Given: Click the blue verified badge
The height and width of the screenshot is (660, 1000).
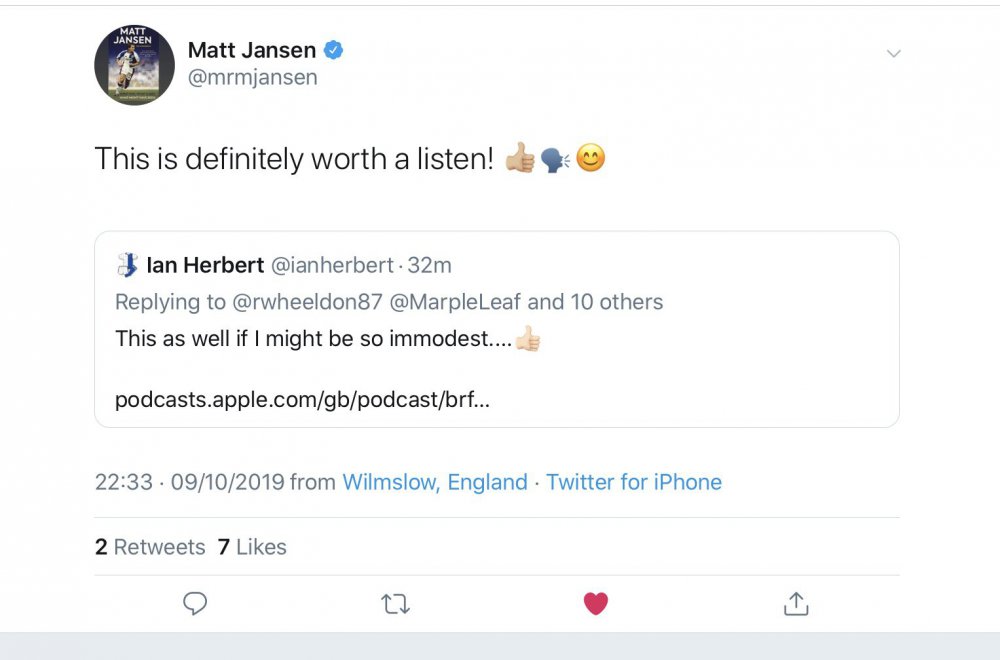Looking at the screenshot, I should [335, 50].
